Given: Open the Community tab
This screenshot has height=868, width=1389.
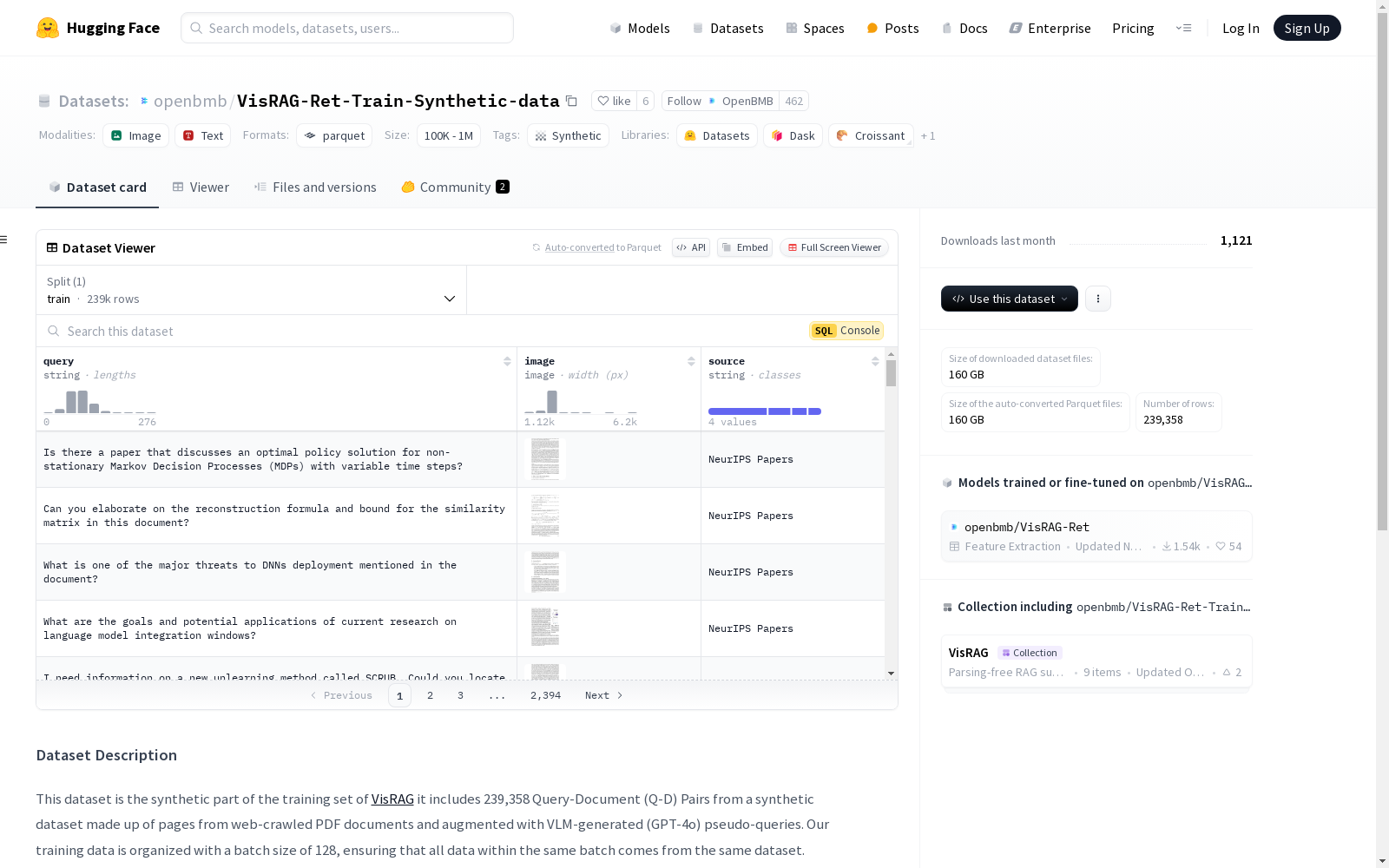Looking at the screenshot, I should point(455,187).
